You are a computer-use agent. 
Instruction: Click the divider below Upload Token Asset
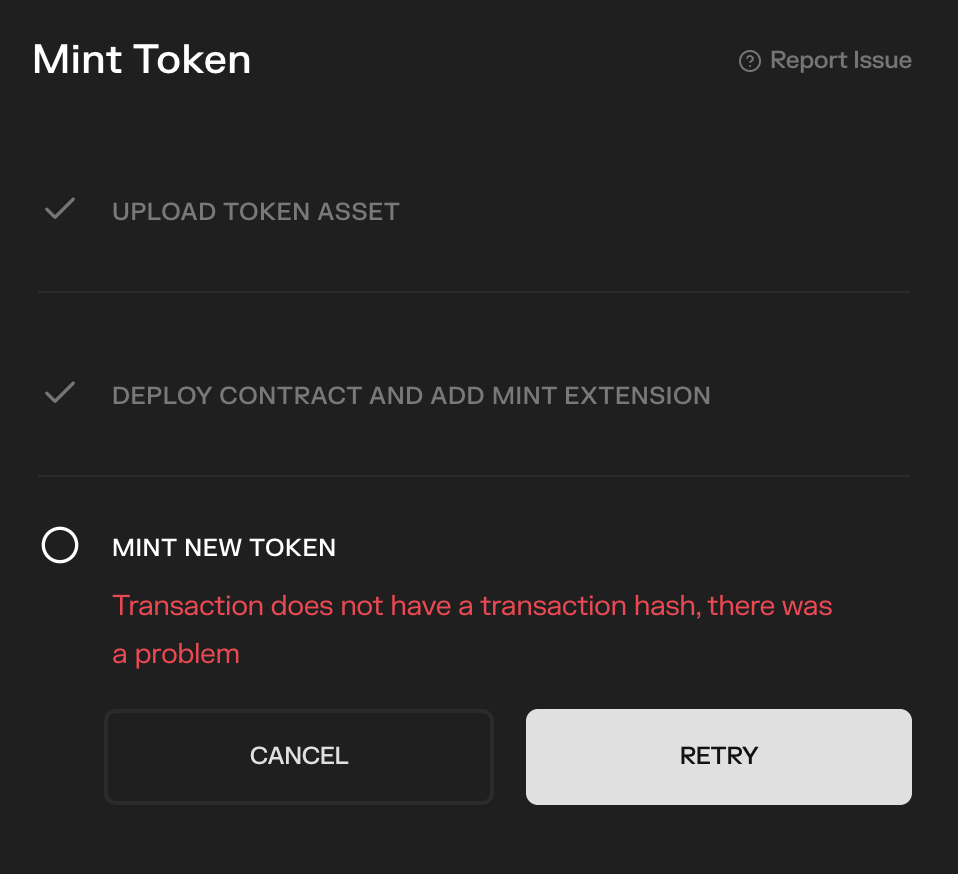click(x=473, y=292)
